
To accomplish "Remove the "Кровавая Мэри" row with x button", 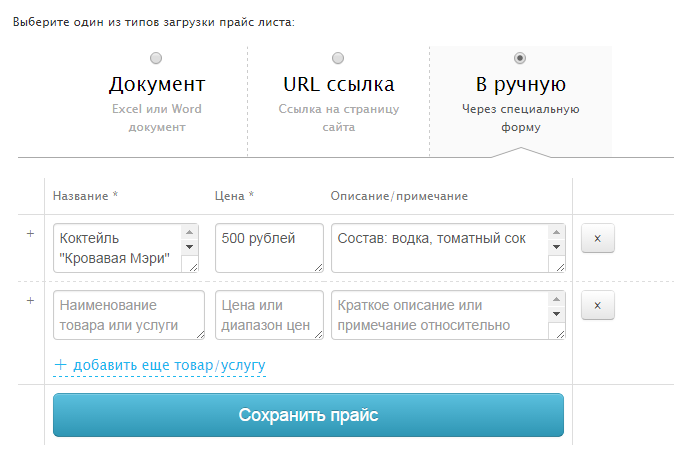I will [x=597, y=239].
